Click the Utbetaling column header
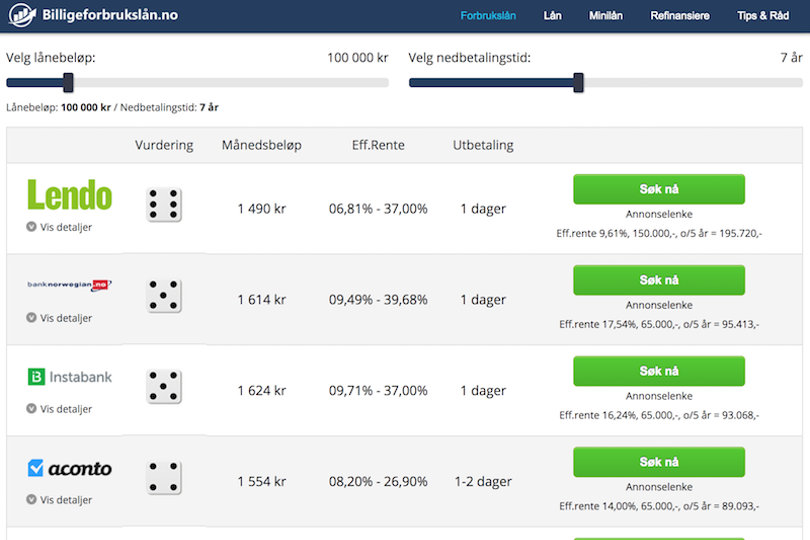The image size is (810, 540). (x=483, y=145)
